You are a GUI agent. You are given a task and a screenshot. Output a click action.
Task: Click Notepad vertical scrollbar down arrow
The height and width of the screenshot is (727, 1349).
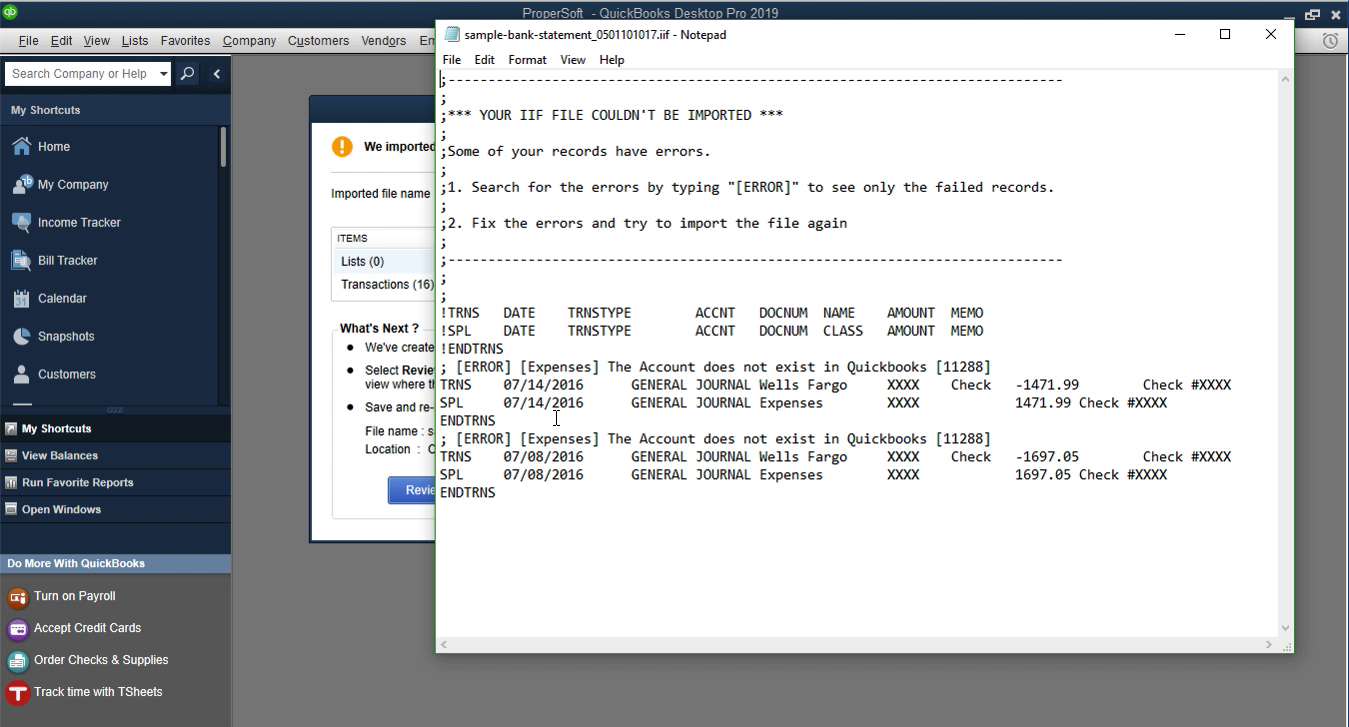coord(1285,629)
